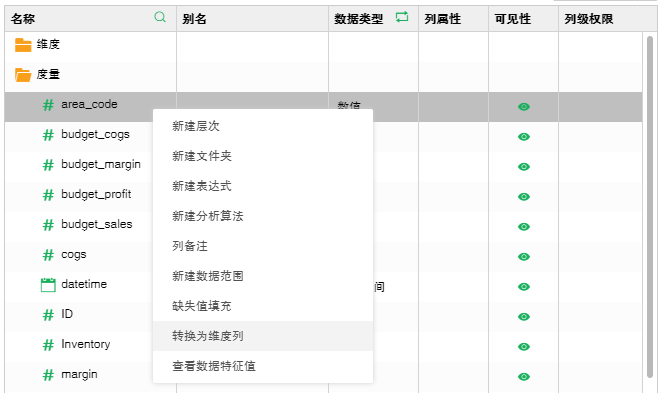663x393 pixels.
Task: Select the margin row name
Action: coord(79,374)
